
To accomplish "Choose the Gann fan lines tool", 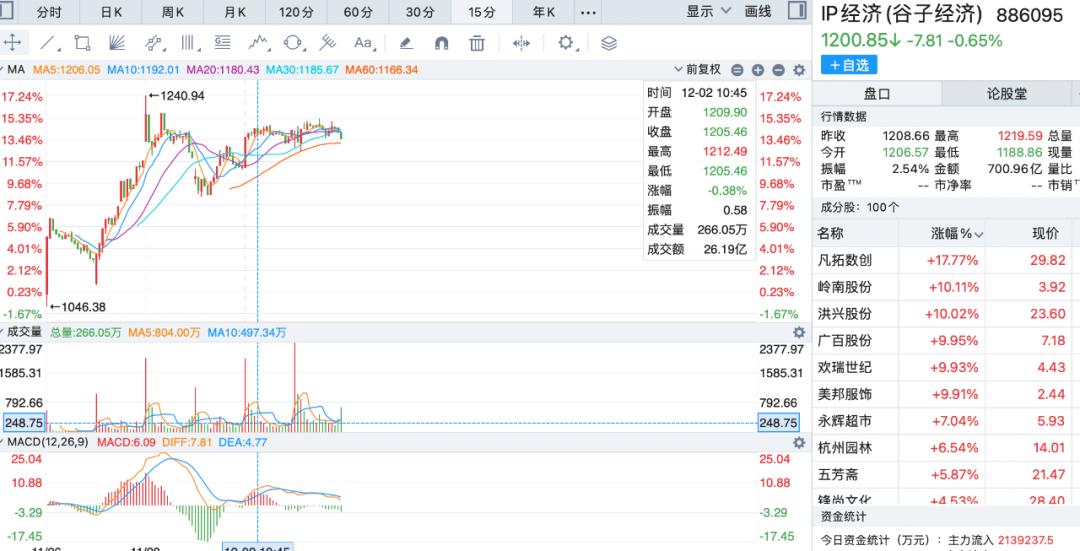I will (x=117, y=43).
